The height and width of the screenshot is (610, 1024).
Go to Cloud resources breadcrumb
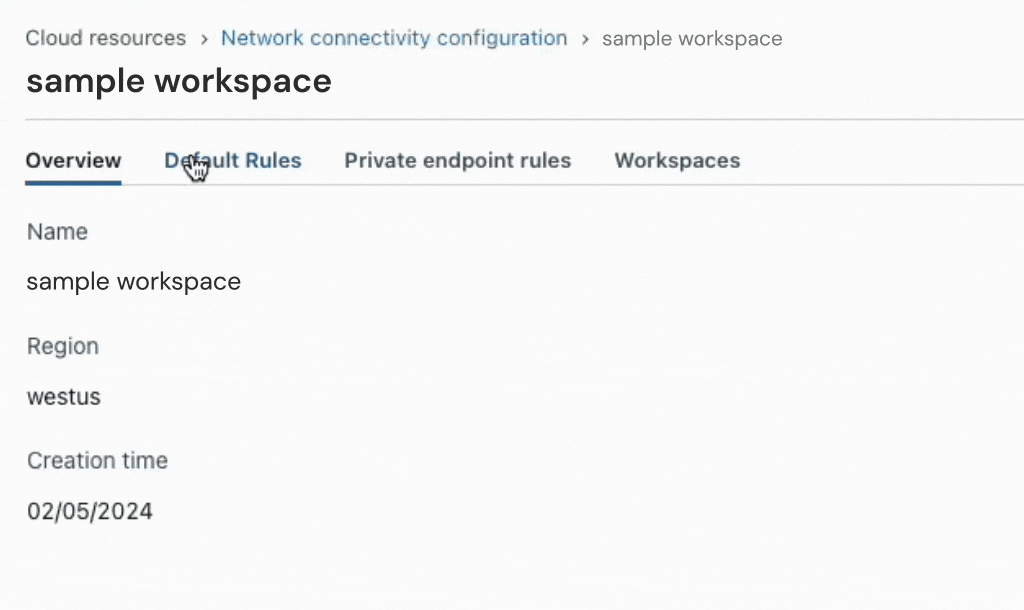(x=105, y=39)
